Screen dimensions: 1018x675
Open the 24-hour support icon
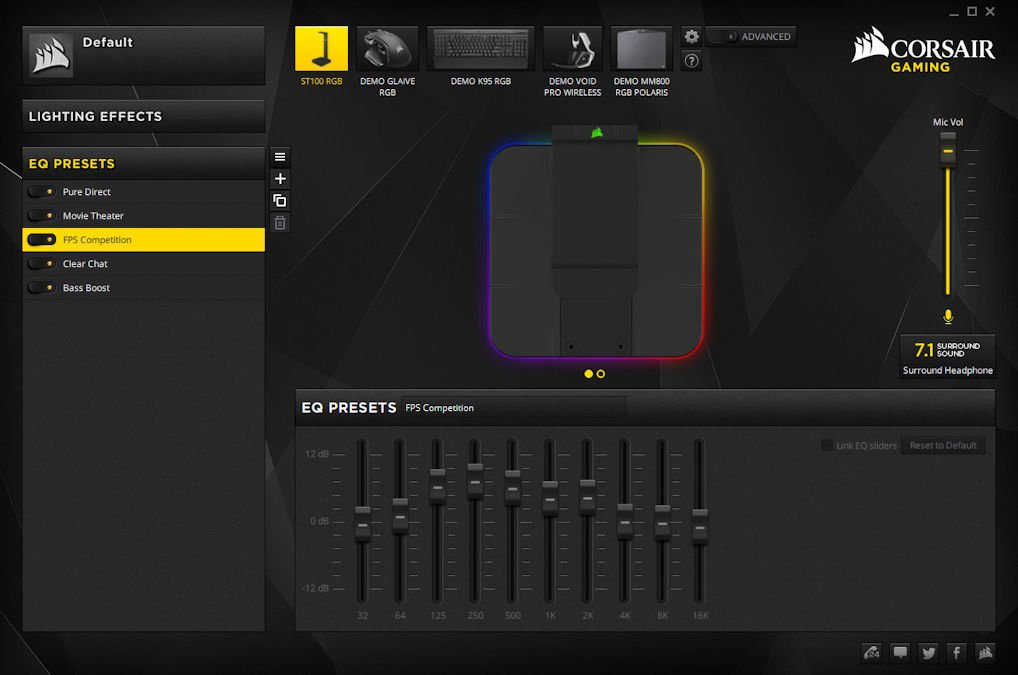tap(871, 652)
